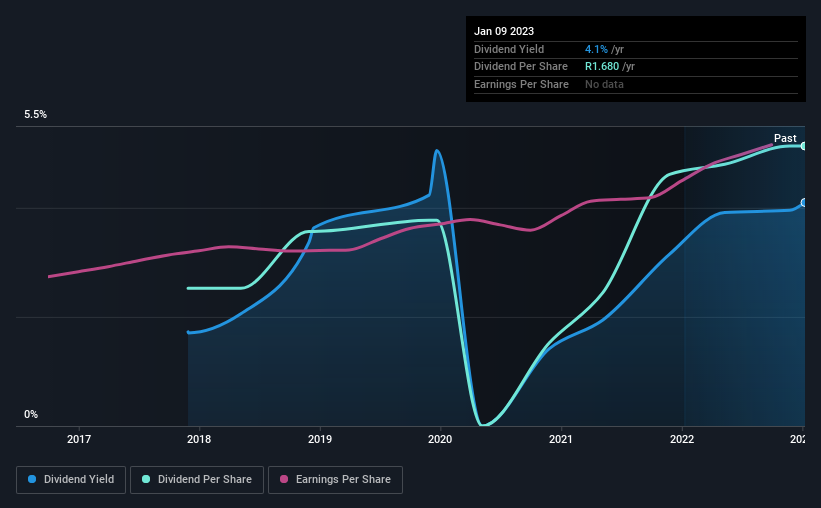This screenshot has height=508, width=821.
Task: Click the Dividend Per Share tooltip row label
Action: click(521, 67)
